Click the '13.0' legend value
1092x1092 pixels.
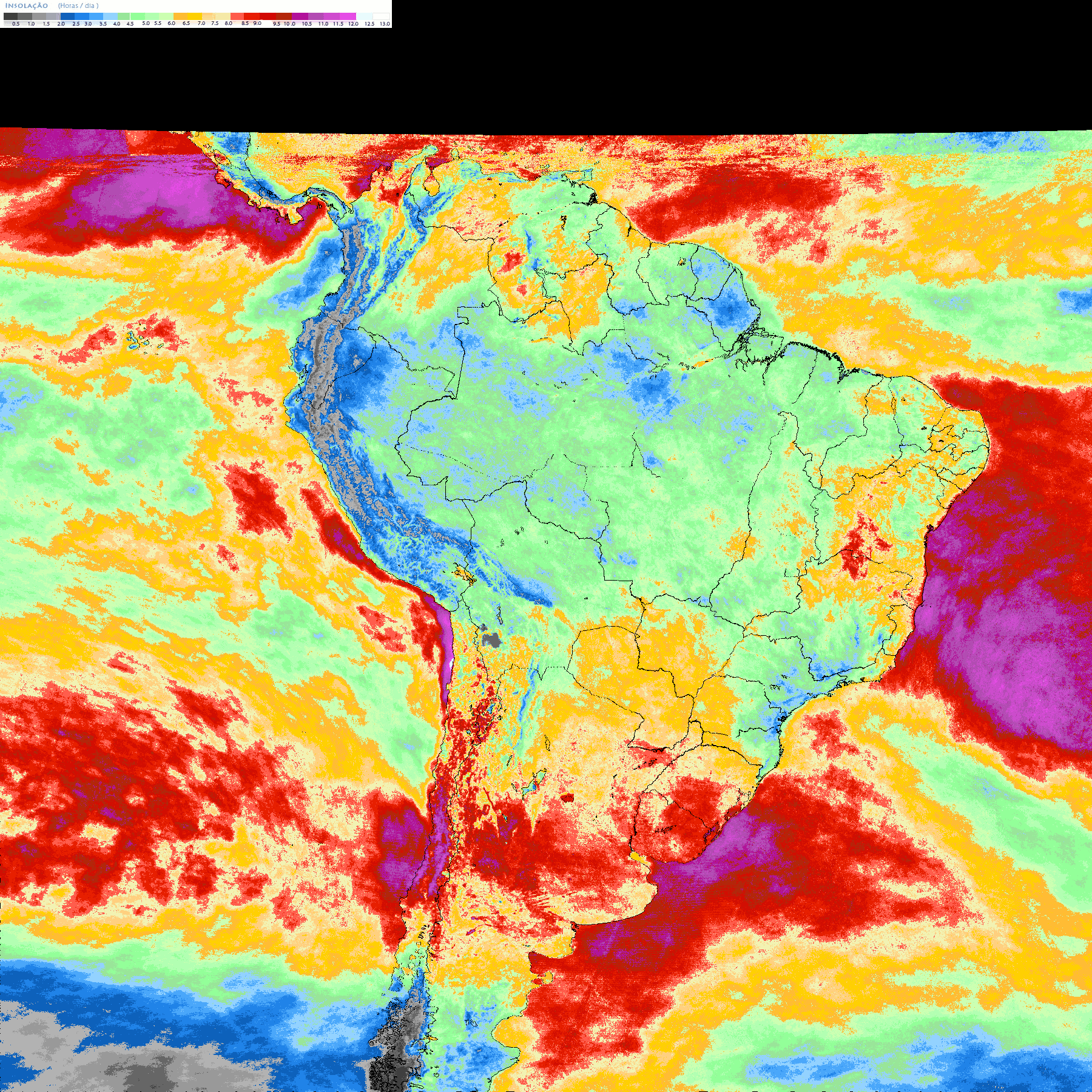(385, 24)
